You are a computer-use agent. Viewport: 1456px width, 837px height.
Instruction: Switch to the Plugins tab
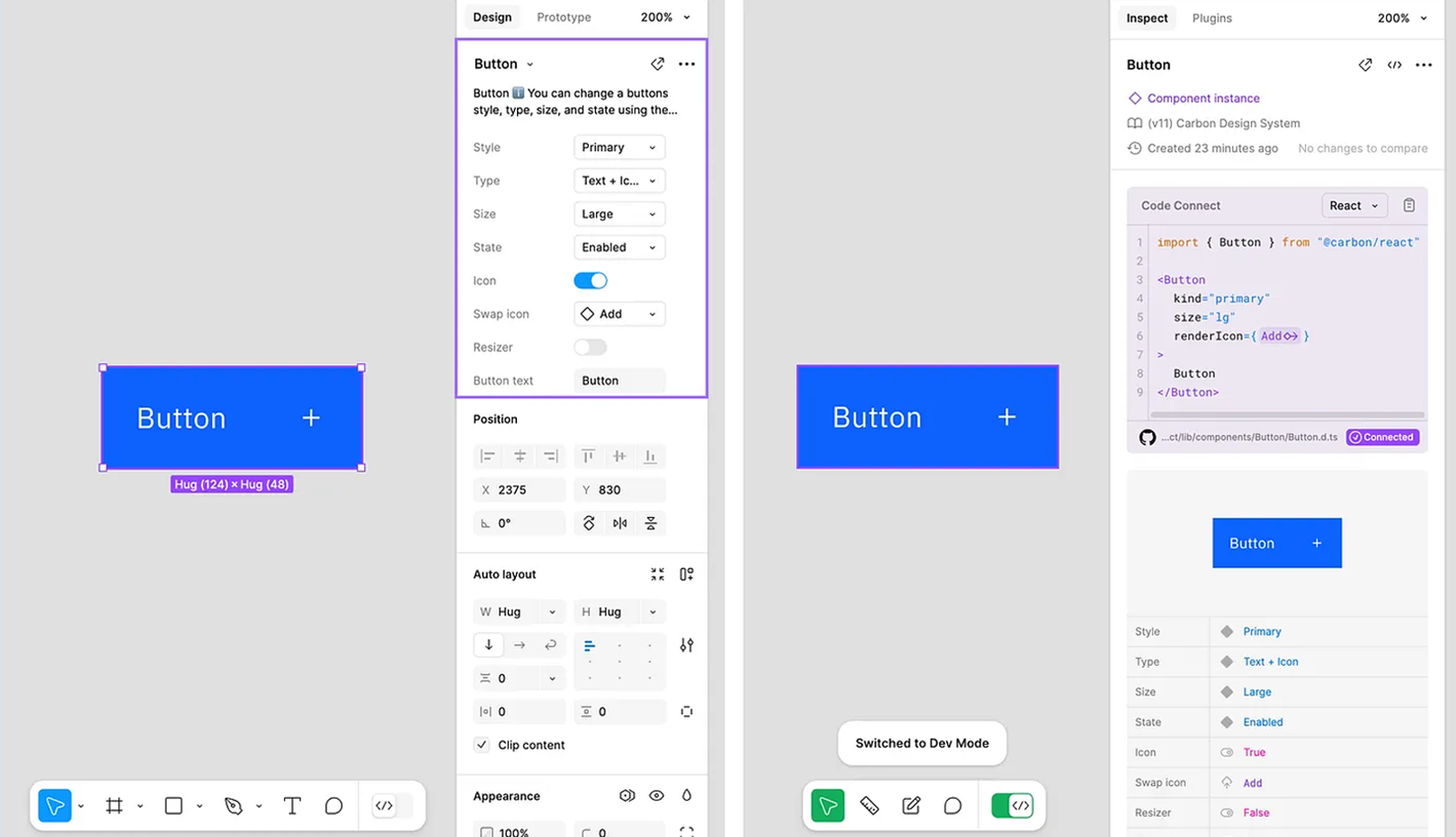pos(1211,18)
